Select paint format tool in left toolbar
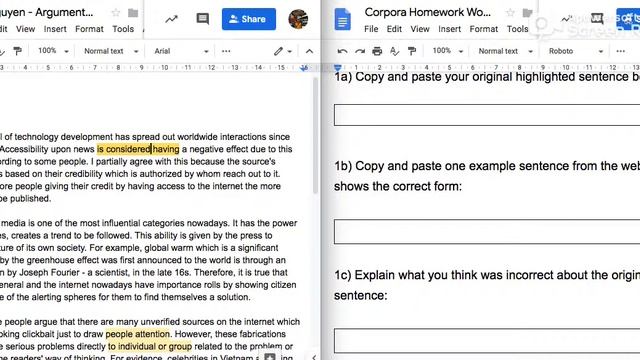The image size is (640, 360). [18, 51]
